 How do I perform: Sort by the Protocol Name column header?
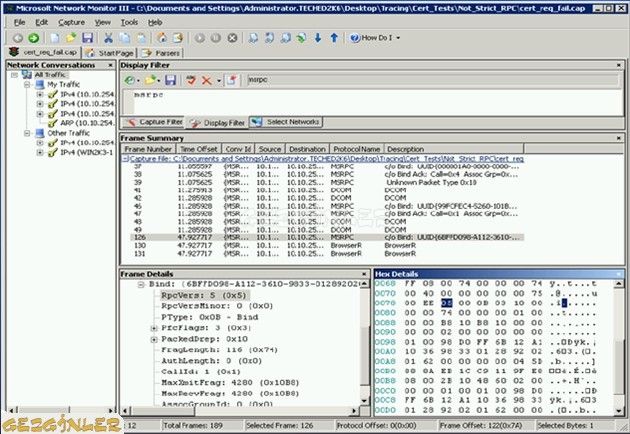(356, 149)
